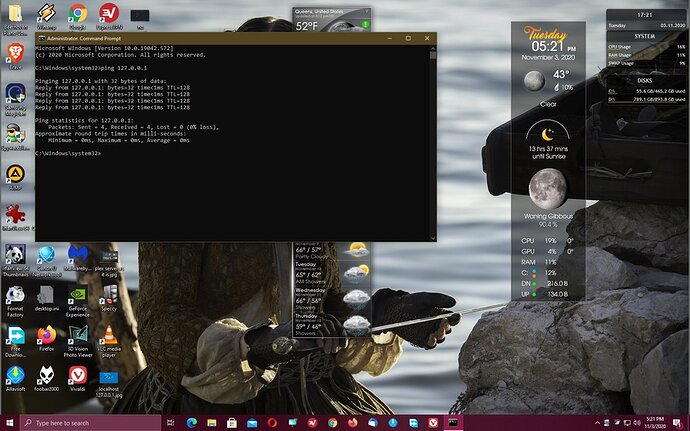Click the sunrise countdown arc widget
This screenshot has width=690, height=431.
pos(548,131)
